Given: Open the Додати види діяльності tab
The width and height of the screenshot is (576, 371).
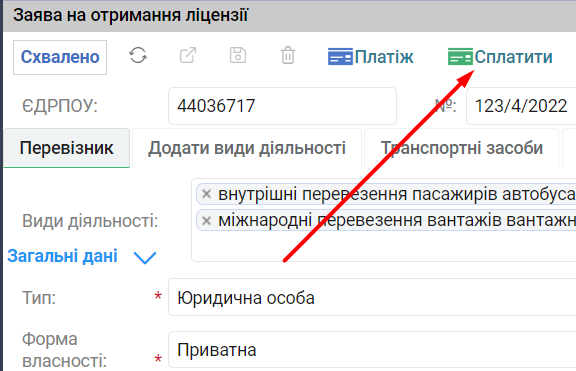Looking at the screenshot, I should (247, 148).
